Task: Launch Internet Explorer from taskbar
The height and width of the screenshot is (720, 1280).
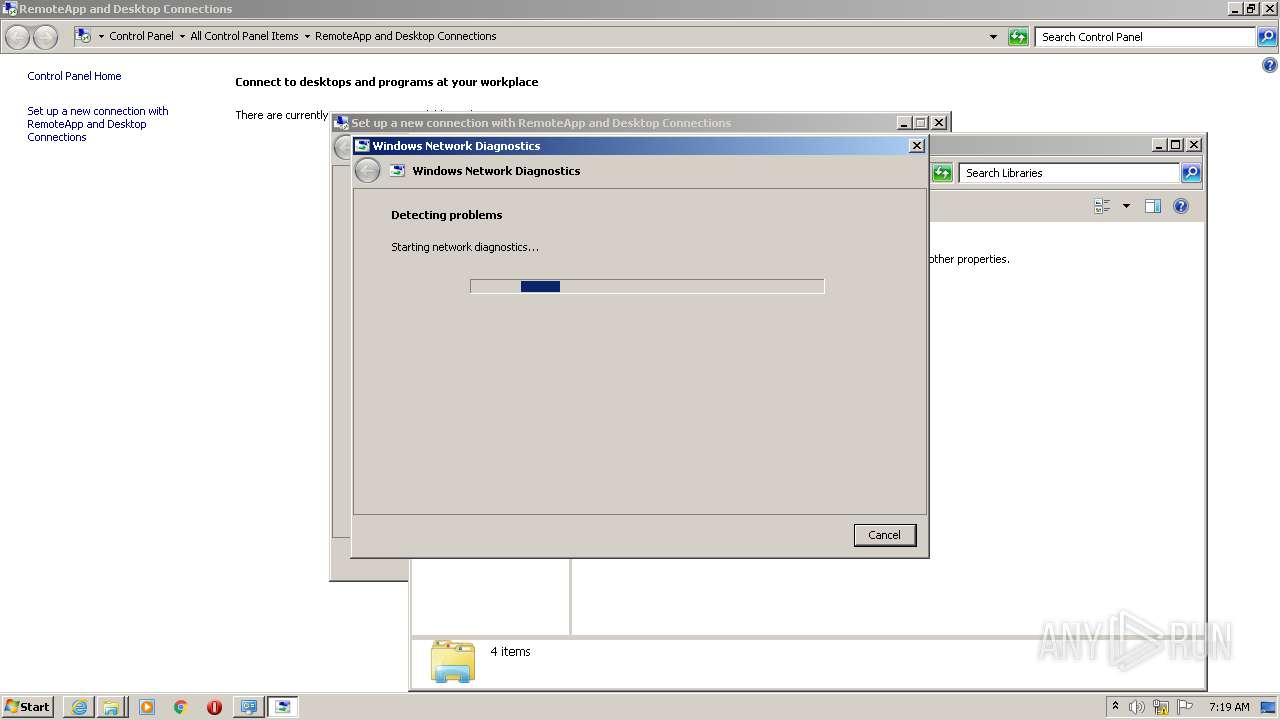Action: (x=79, y=707)
